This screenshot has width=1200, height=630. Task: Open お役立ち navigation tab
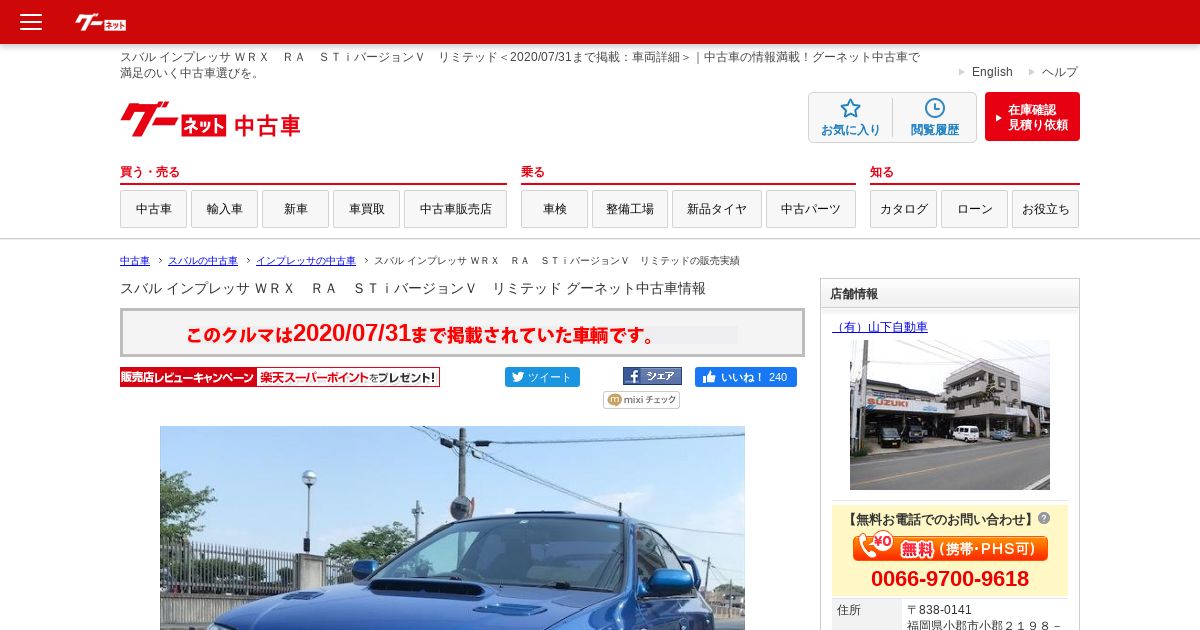coord(1045,209)
